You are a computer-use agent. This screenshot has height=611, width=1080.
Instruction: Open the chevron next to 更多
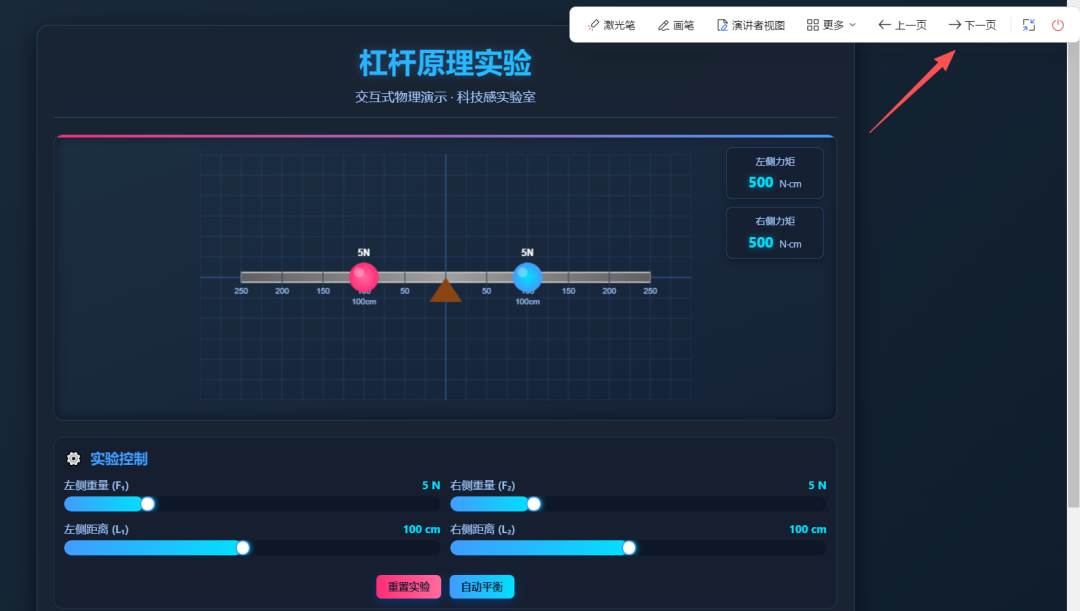853,24
